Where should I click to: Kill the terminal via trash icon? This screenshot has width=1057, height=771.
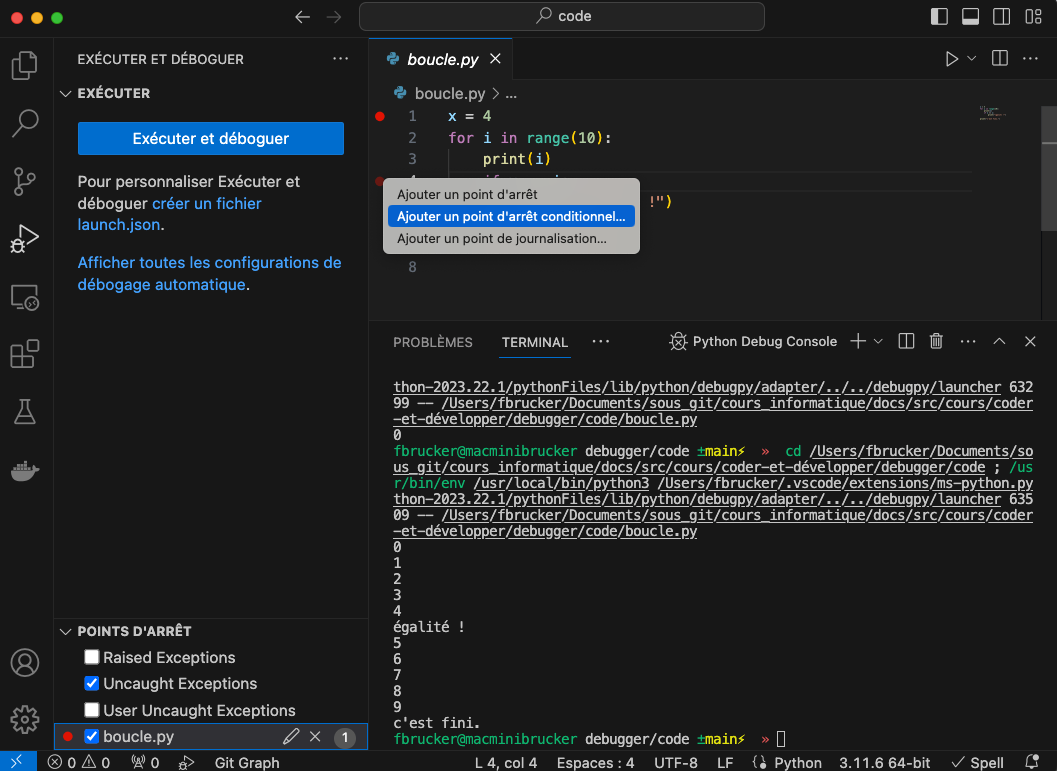(936, 341)
